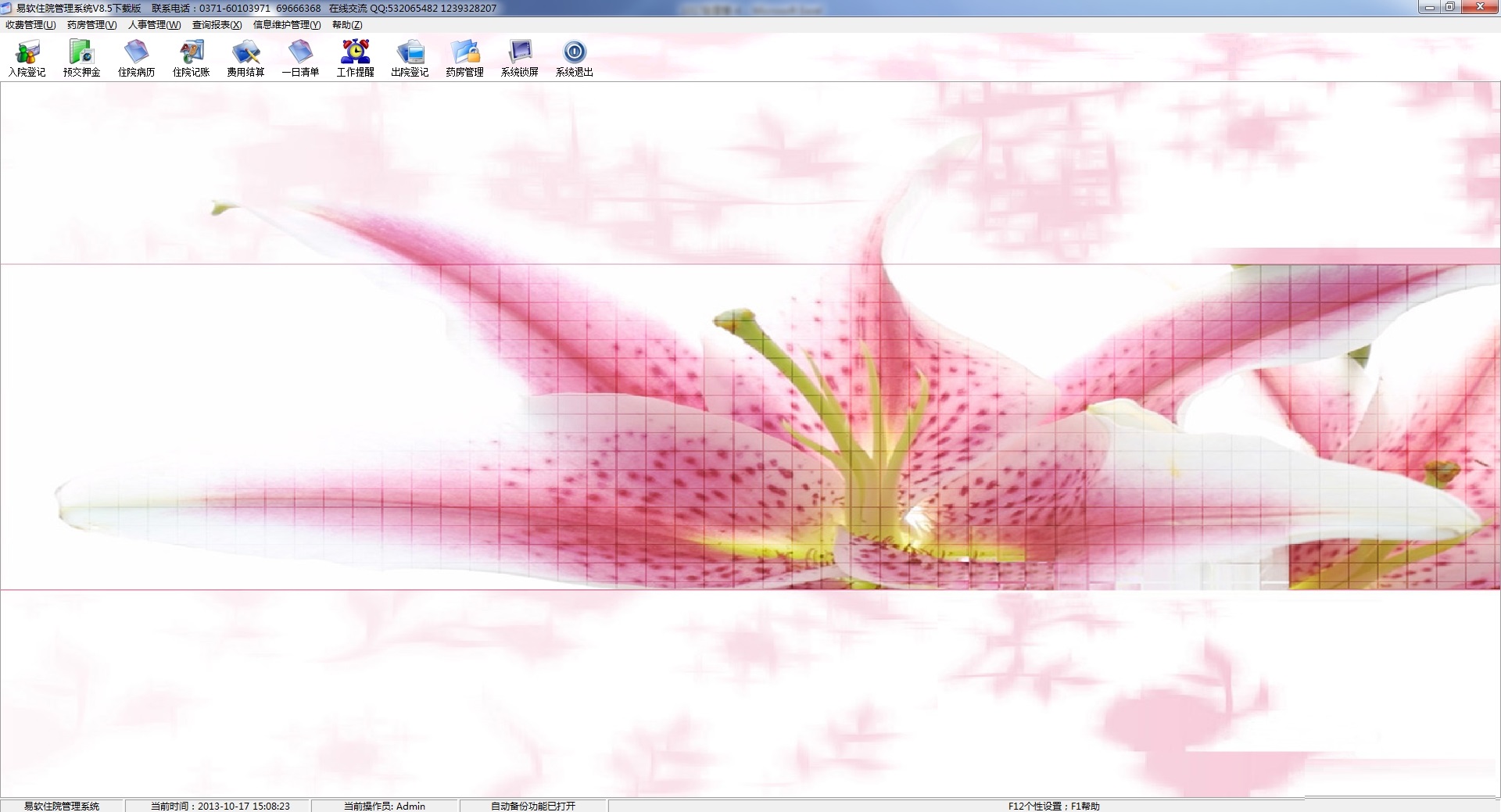Viewport: 1501px width, 812px height.
Task: Click the 预交押金 deposit prepayment icon
Action: pos(82,58)
